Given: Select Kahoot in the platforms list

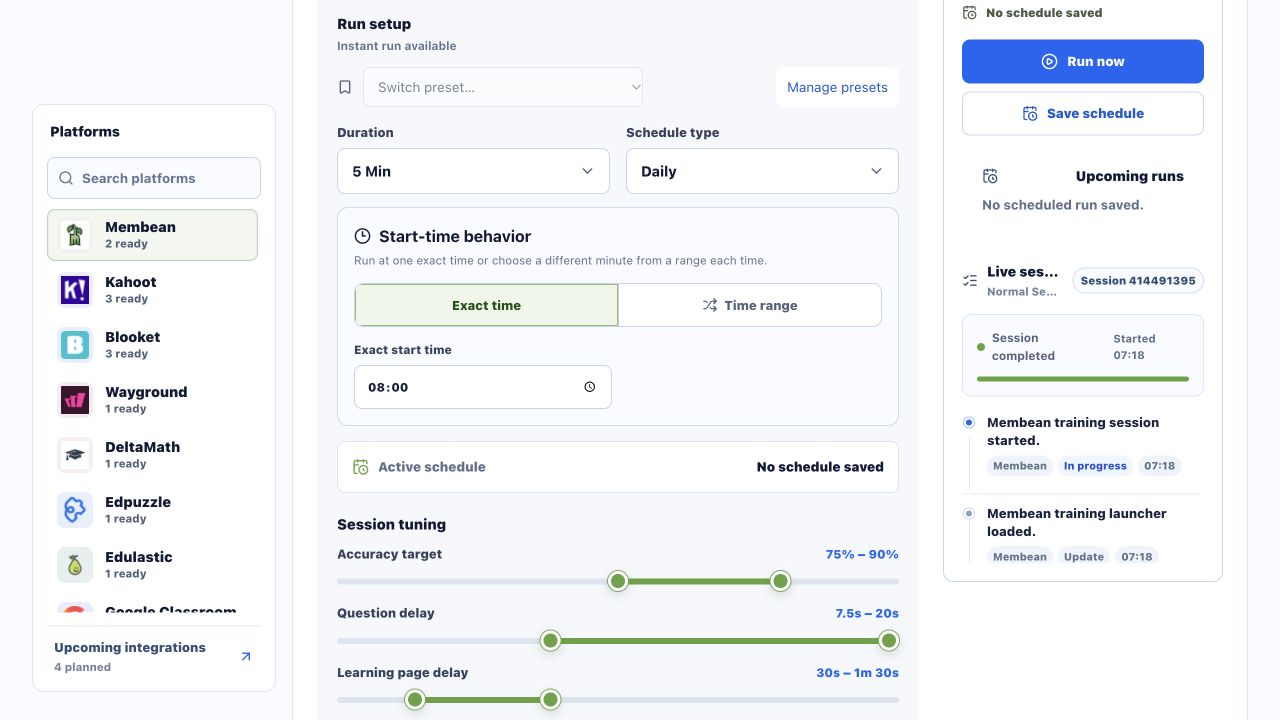Looking at the screenshot, I should point(152,290).
